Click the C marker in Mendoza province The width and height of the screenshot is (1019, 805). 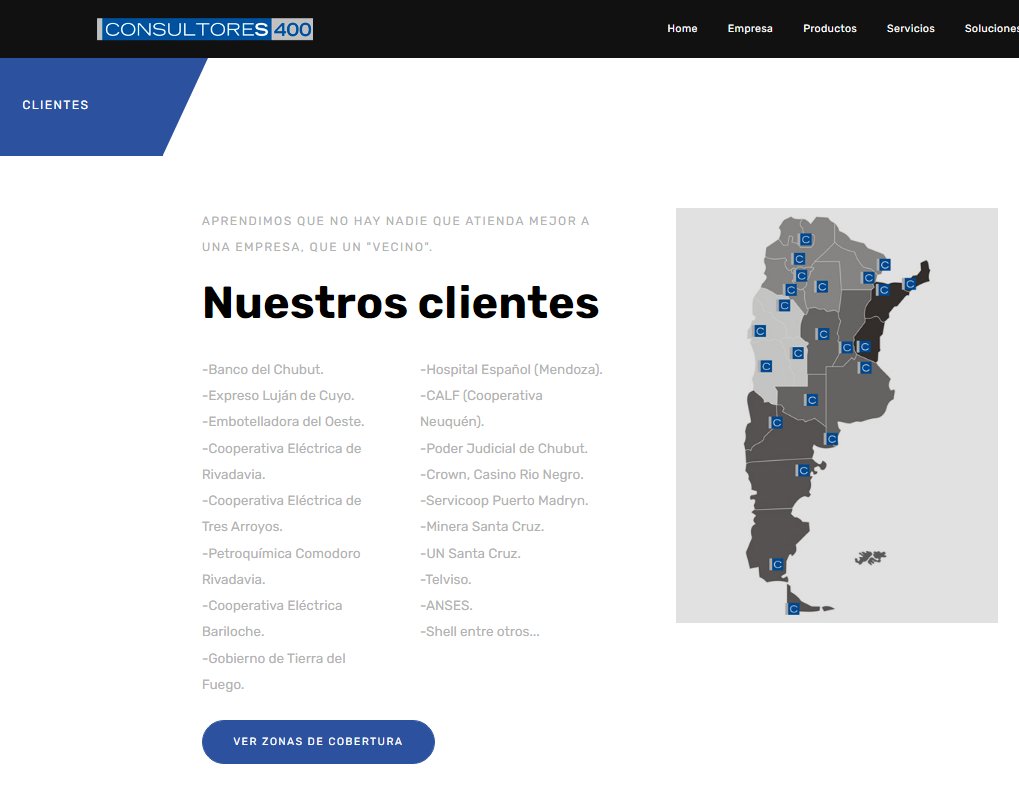766,366
